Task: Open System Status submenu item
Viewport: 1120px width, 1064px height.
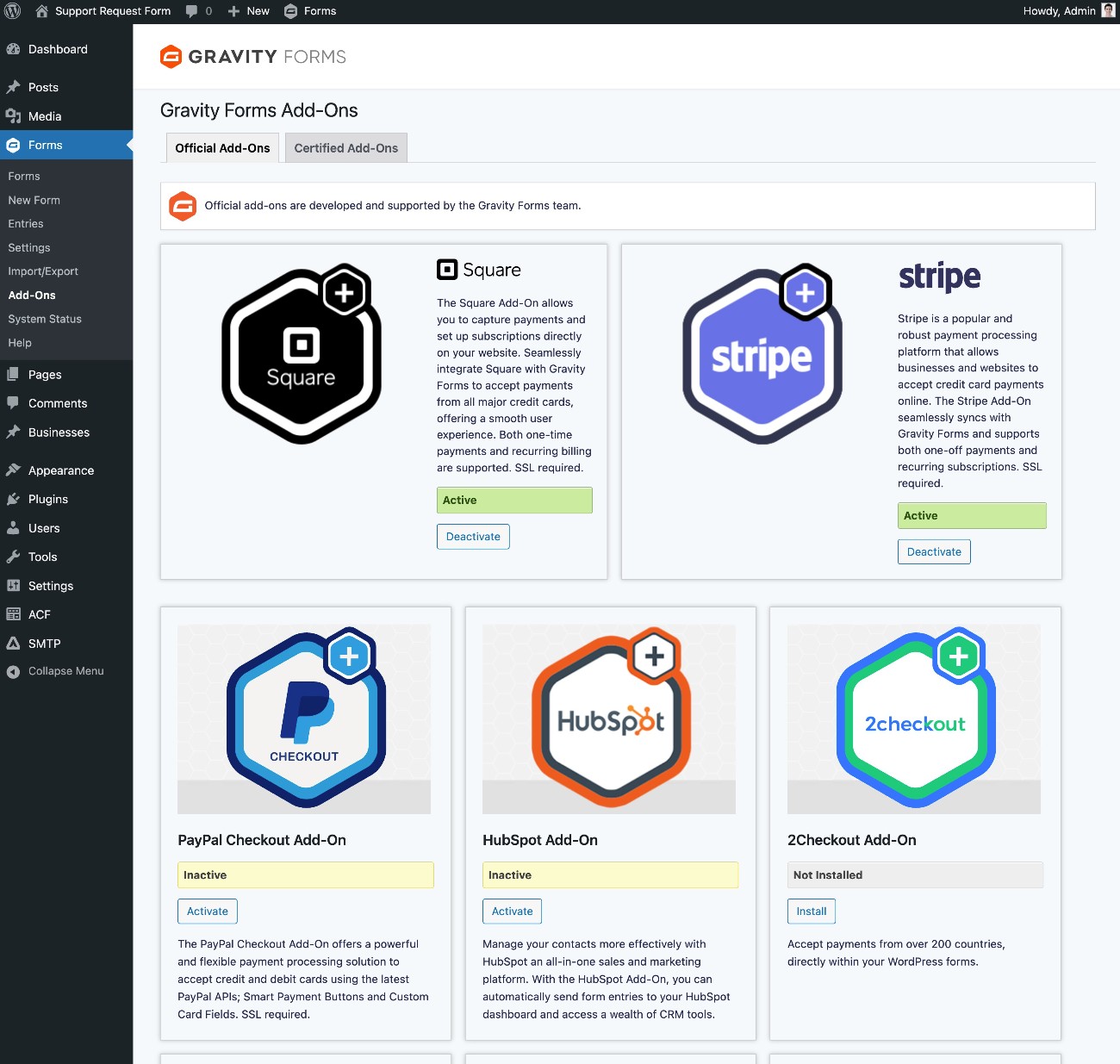Action: coord(45,319)
